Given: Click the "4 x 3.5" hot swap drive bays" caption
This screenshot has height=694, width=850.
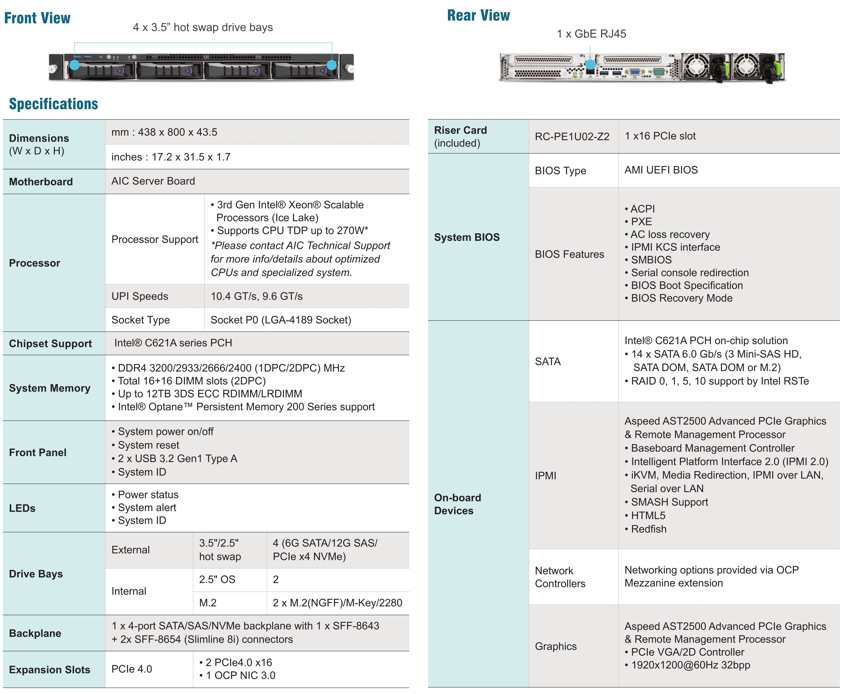Looking at the screenshot, I should (x=203, y=27).
